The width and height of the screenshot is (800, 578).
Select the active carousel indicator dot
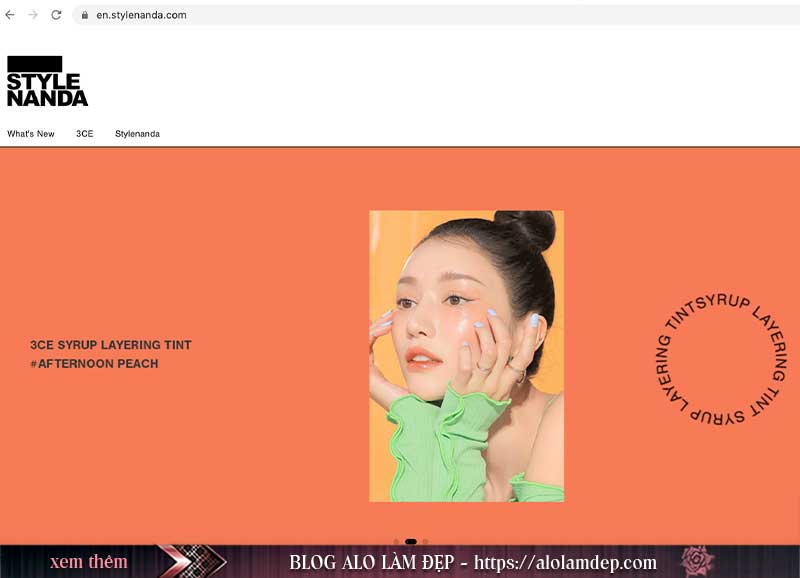coord(409,541)
